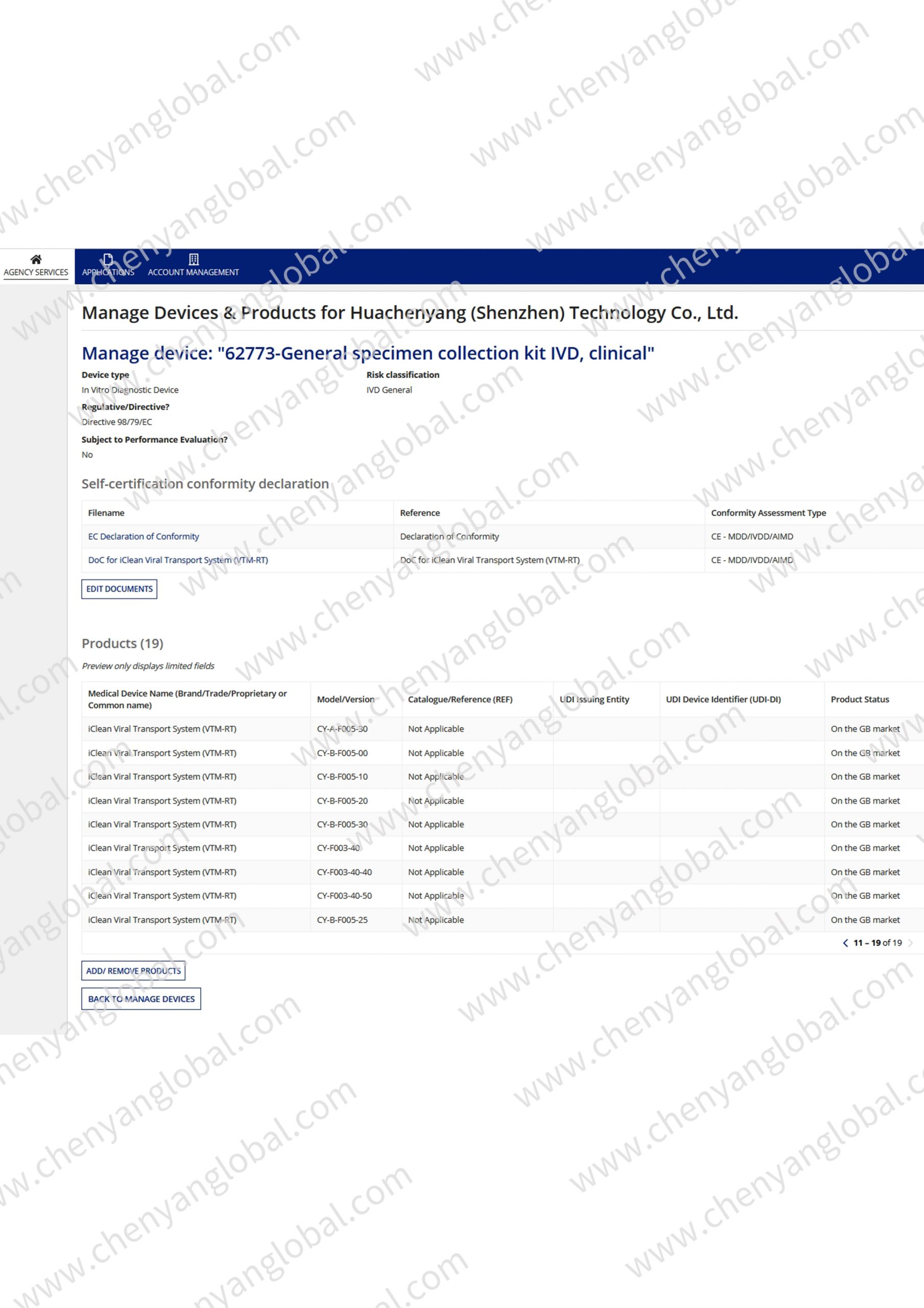Click the Account Management building icon
Image resolution: width=924 pixels, height=1308 pixels.
pyautogui.click(x=194, y=259)
